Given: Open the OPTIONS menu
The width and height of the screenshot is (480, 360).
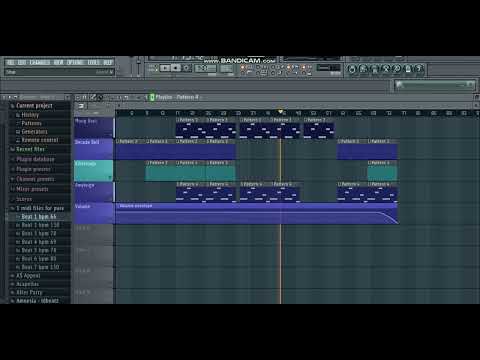Looking at the screenshot, I should click(x=75, y=63).
